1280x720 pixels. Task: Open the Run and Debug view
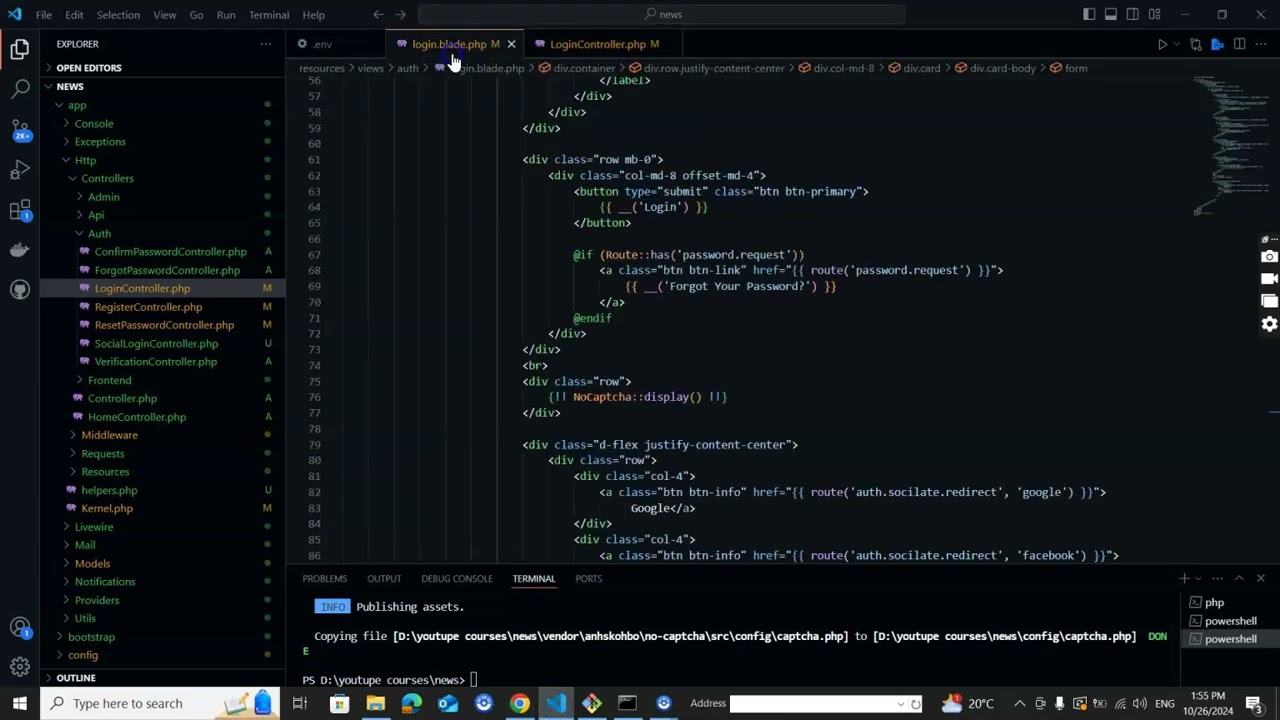[x=20, y=170]
